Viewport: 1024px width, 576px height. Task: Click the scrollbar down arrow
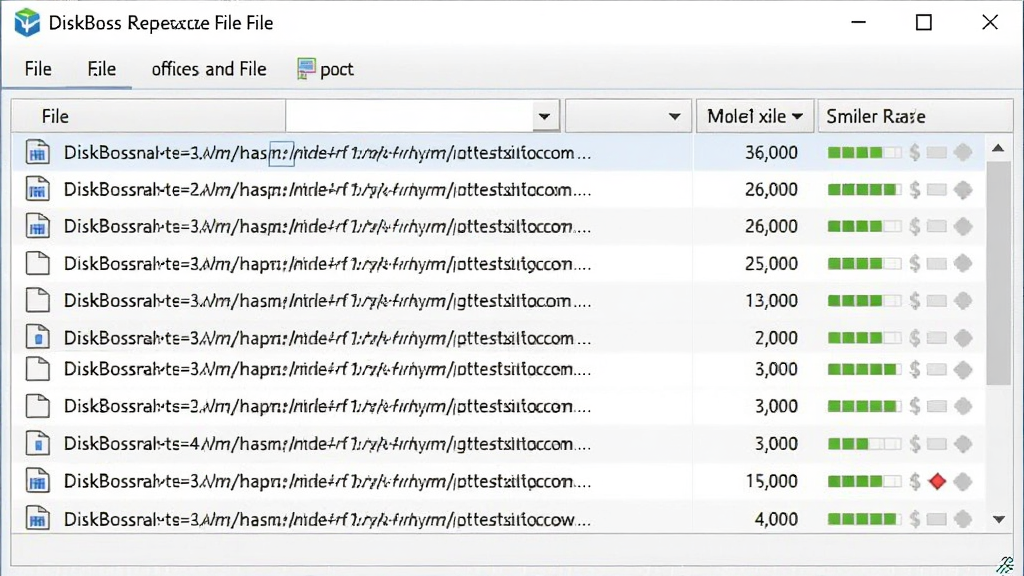[999, 519]
